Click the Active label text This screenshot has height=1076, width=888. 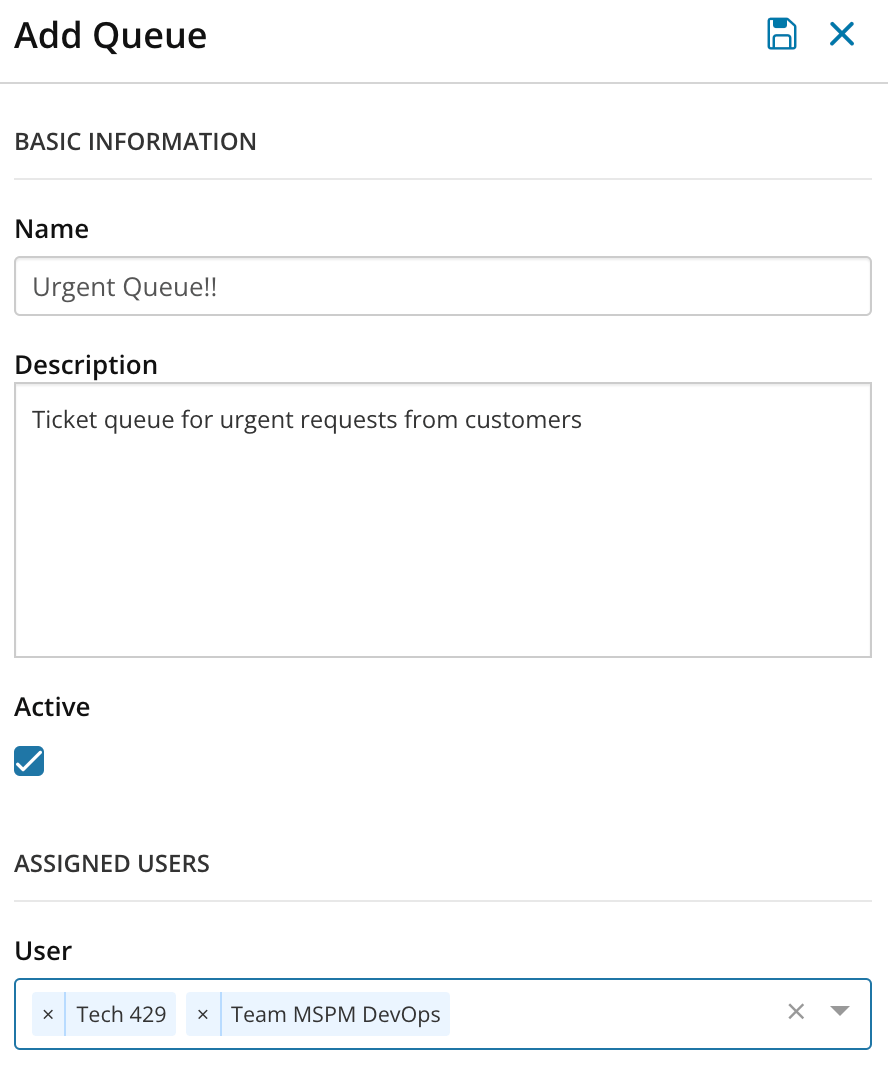coord(52,707)
